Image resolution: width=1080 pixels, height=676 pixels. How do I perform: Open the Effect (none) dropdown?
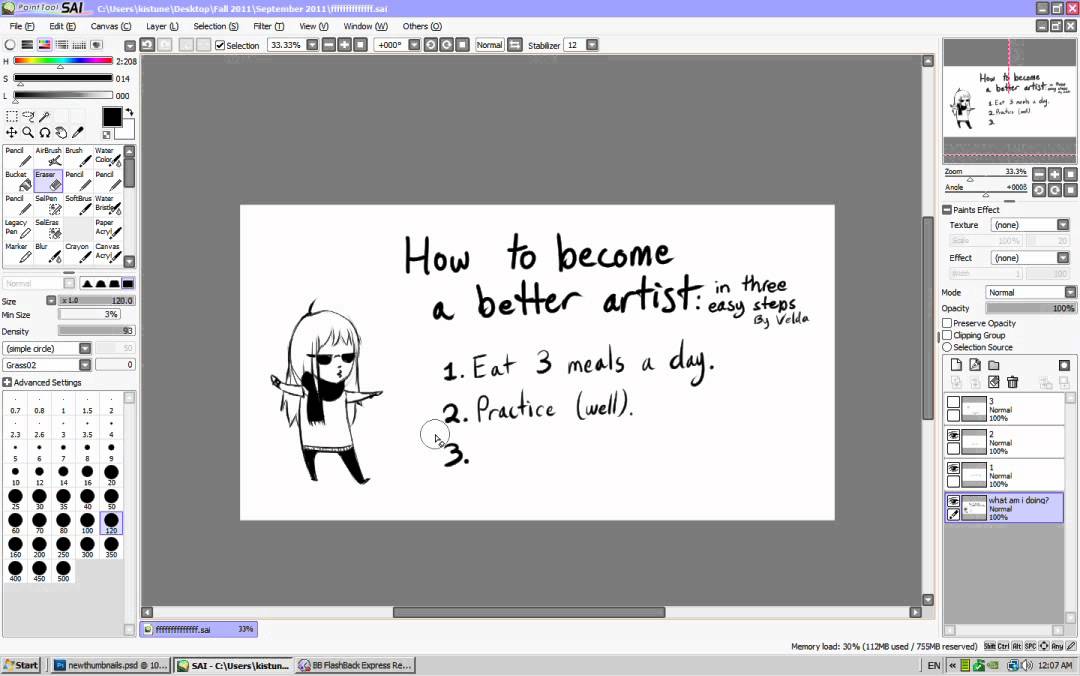pos(1063,258)
